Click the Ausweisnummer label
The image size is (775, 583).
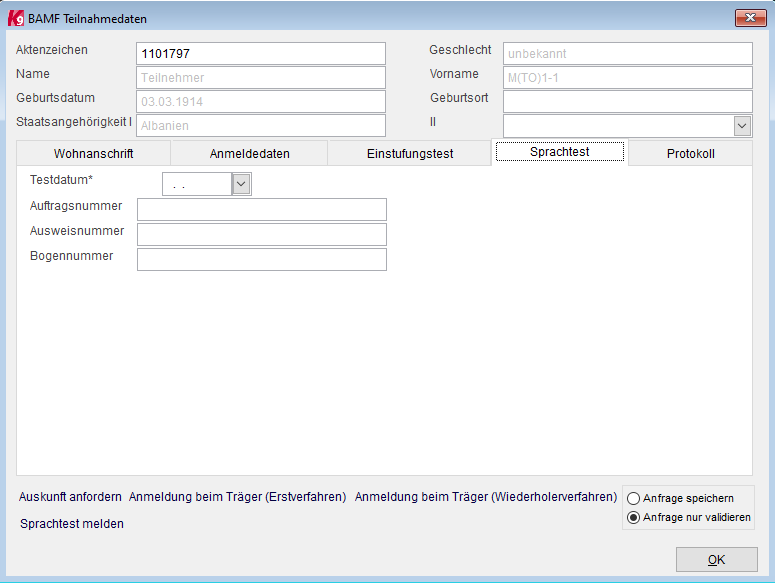(77, 231)
